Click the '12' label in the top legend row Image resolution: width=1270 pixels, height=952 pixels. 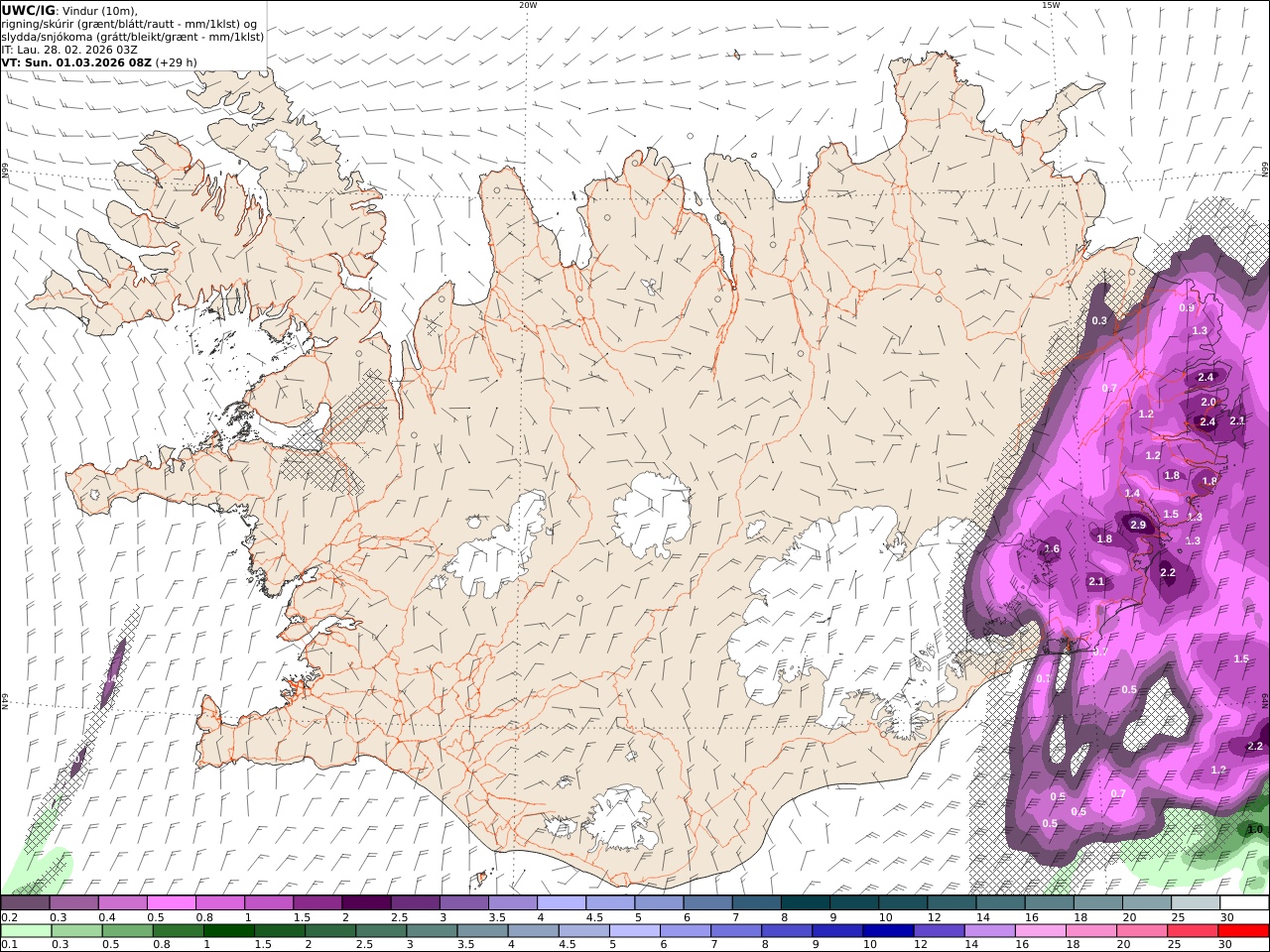pyautogui.click(x=935, y=917)
